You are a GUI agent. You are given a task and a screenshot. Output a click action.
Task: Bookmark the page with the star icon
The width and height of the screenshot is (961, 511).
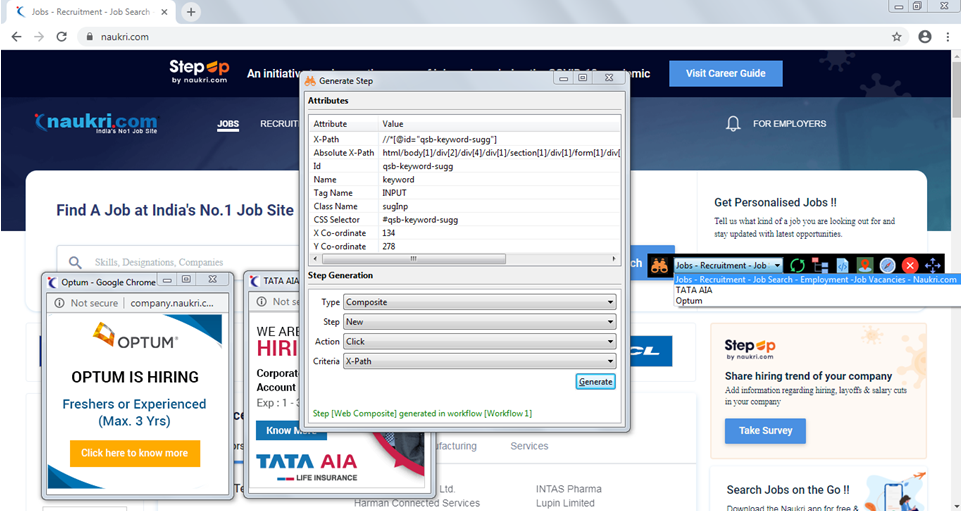(x=897, y=37)
